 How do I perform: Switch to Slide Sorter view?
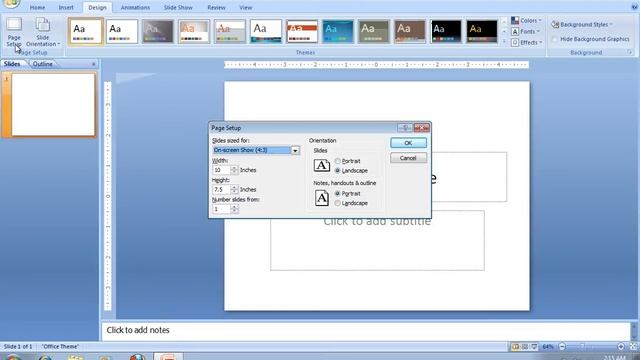pyautogui.click(x=525, y=347)
